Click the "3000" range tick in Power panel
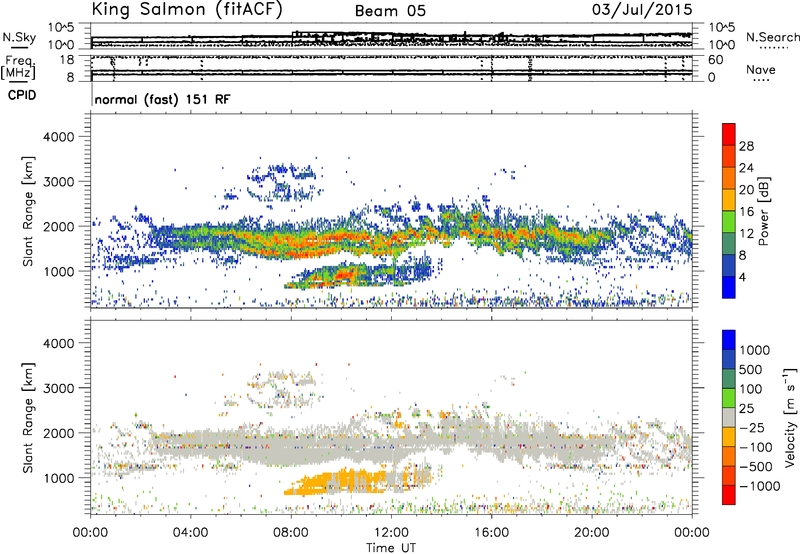The height and width of the screenshot is (554, 800). [x=58, y=182]
